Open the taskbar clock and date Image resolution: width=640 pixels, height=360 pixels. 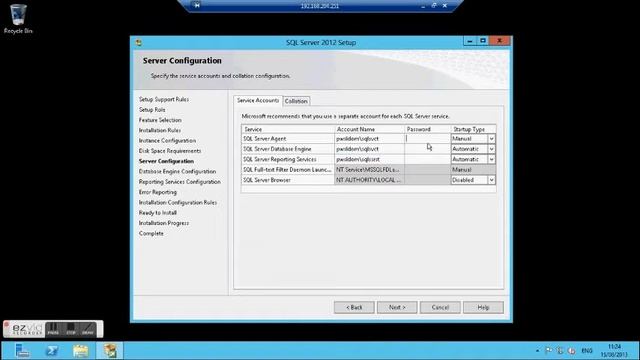(614, 351)
